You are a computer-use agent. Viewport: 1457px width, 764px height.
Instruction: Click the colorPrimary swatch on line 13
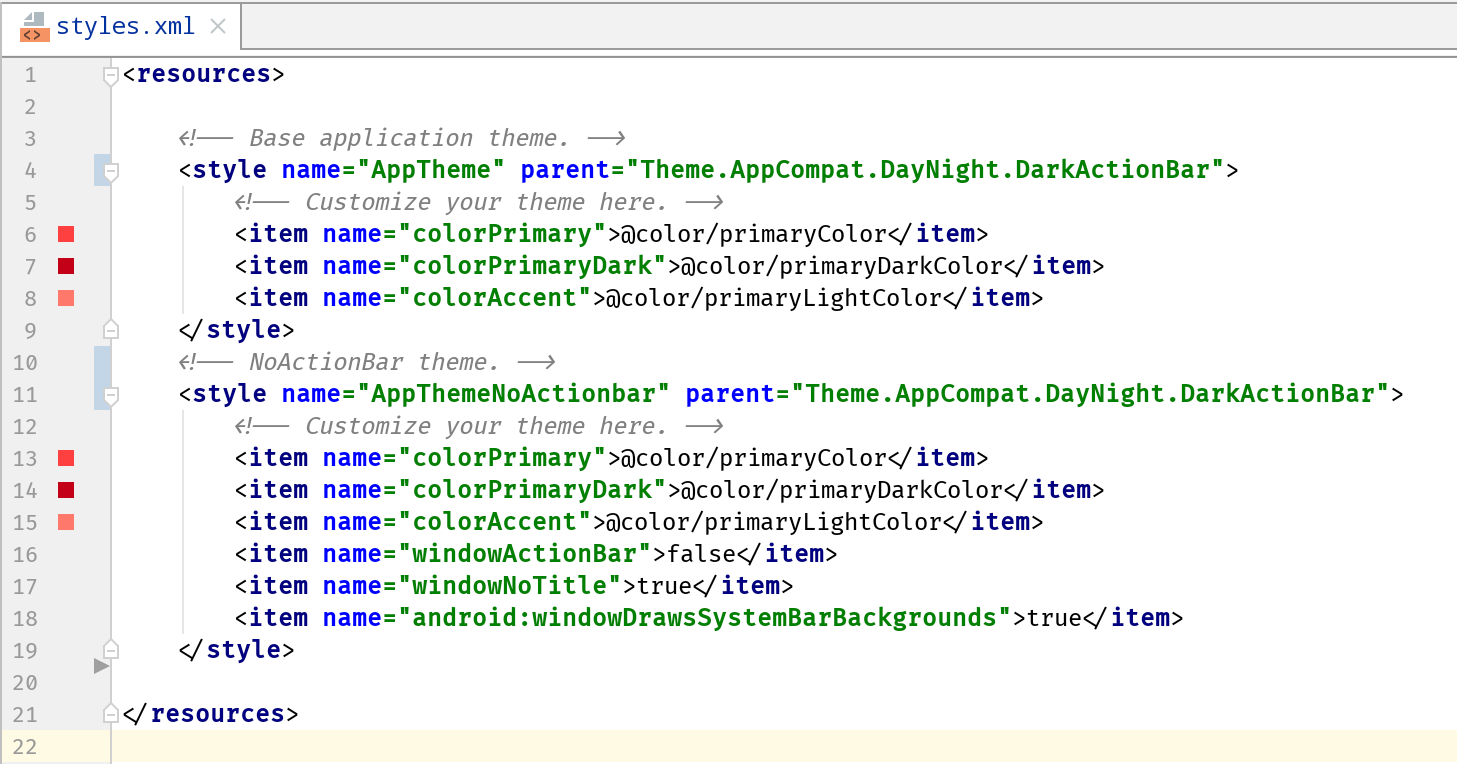(64, 458)
